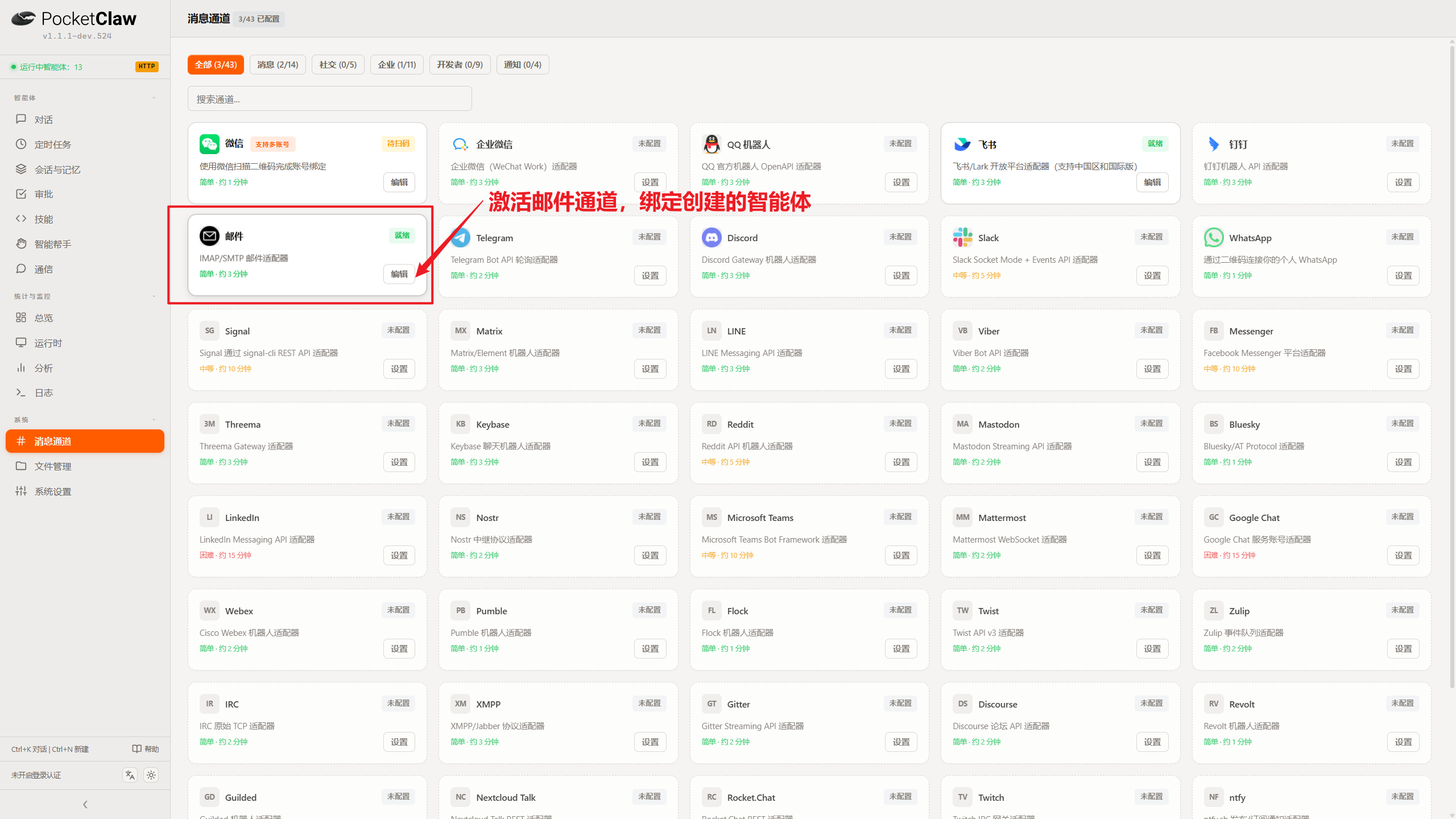Click the 企业微信 channel icon
The height and width of the screenshot is (819, 1456).
point(460,144)
